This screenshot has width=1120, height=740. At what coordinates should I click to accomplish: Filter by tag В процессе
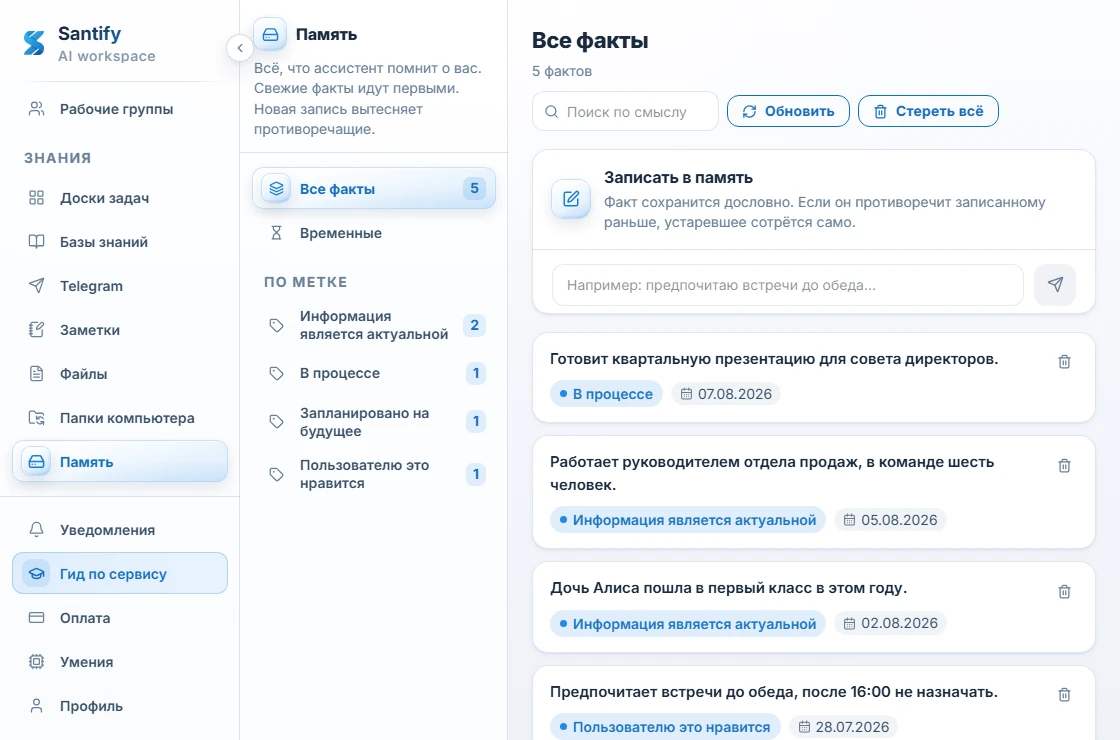374,374
